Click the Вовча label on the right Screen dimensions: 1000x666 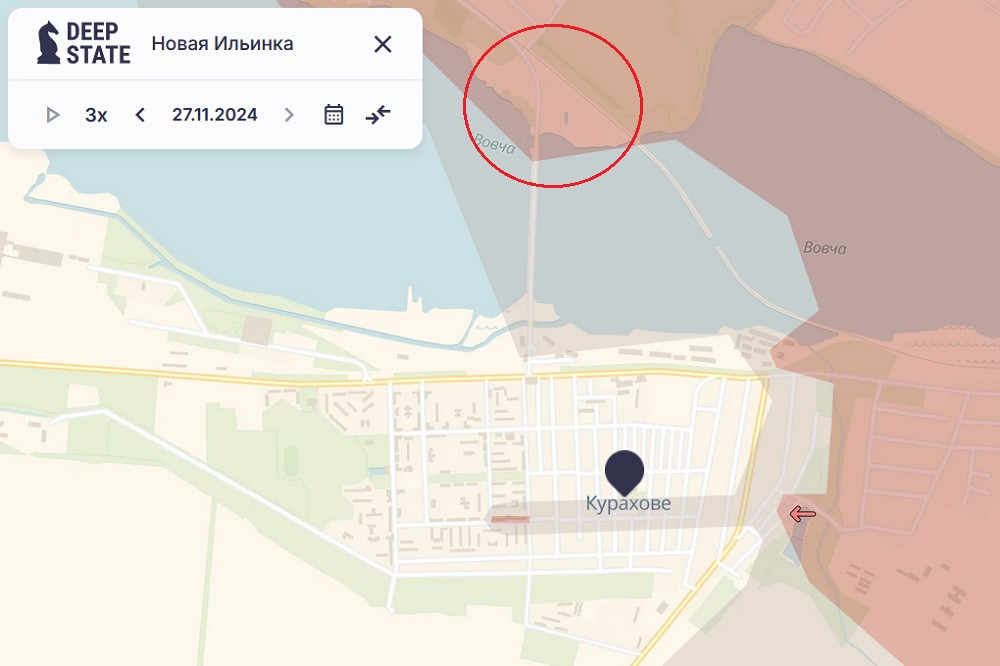(x=825, y=247)
